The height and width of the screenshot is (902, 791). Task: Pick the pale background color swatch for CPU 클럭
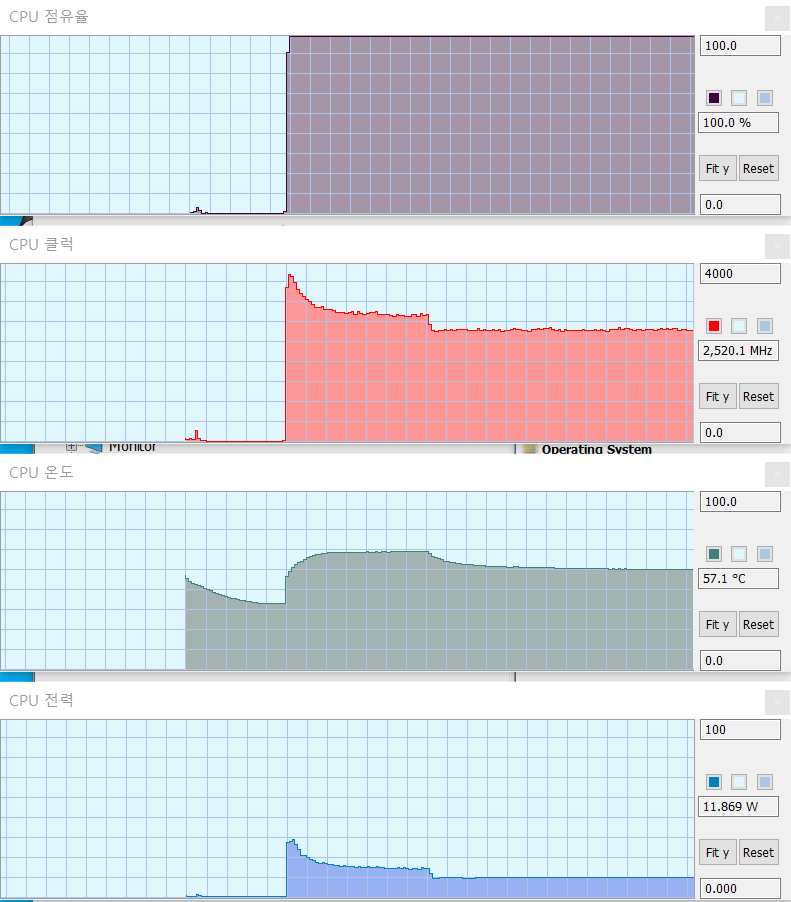point(739,326)
